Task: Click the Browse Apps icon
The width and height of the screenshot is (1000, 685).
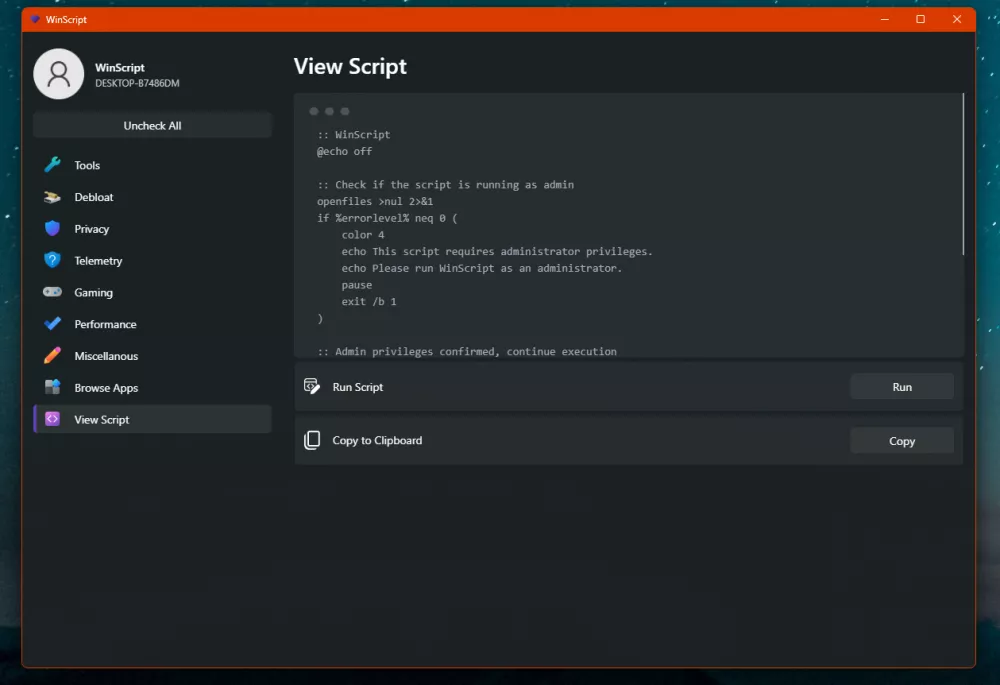Action: (53, 388)
